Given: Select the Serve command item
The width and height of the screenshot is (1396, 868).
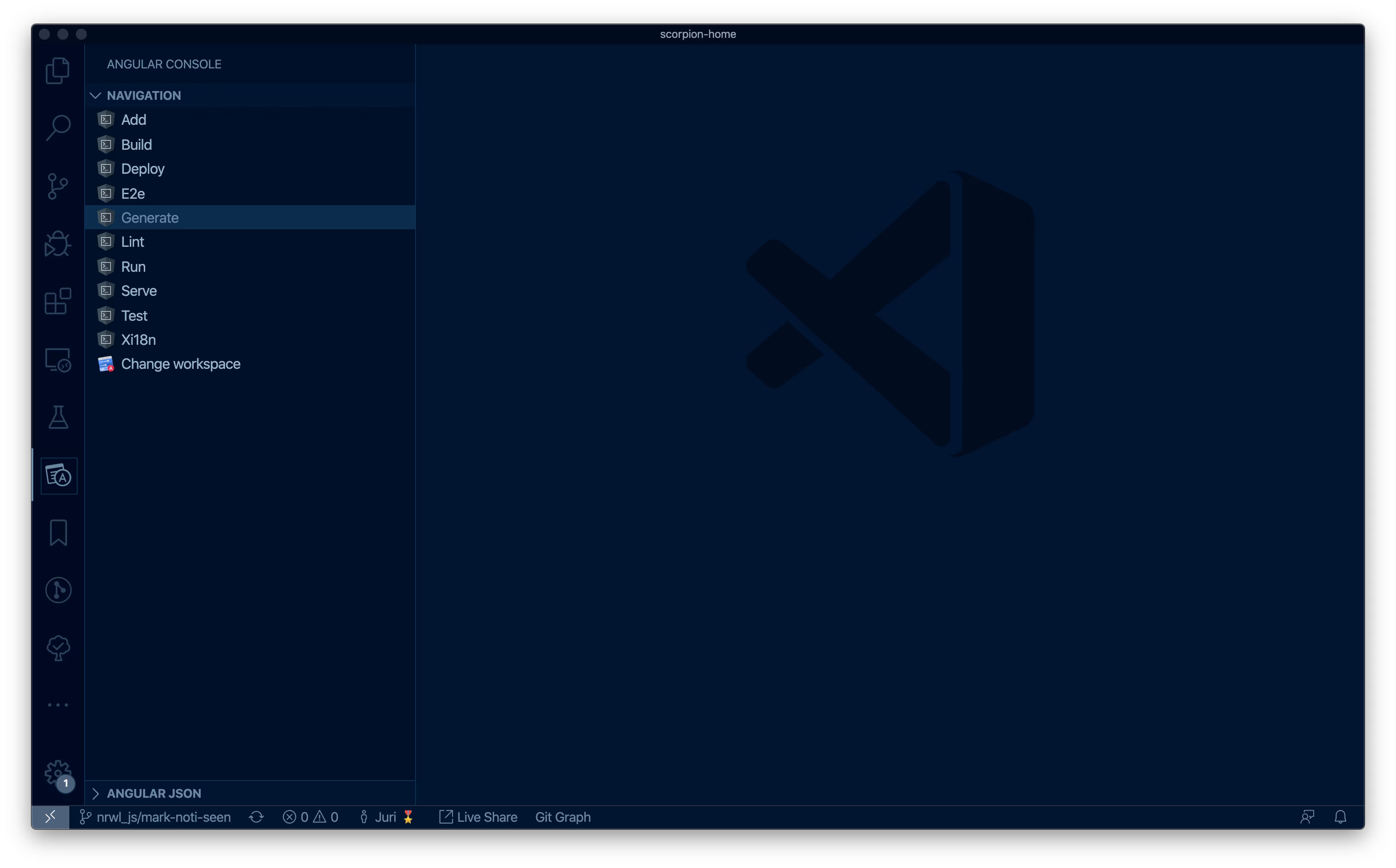Looking at the screenshot, I should pyautogui.click(x=139, y=291).
